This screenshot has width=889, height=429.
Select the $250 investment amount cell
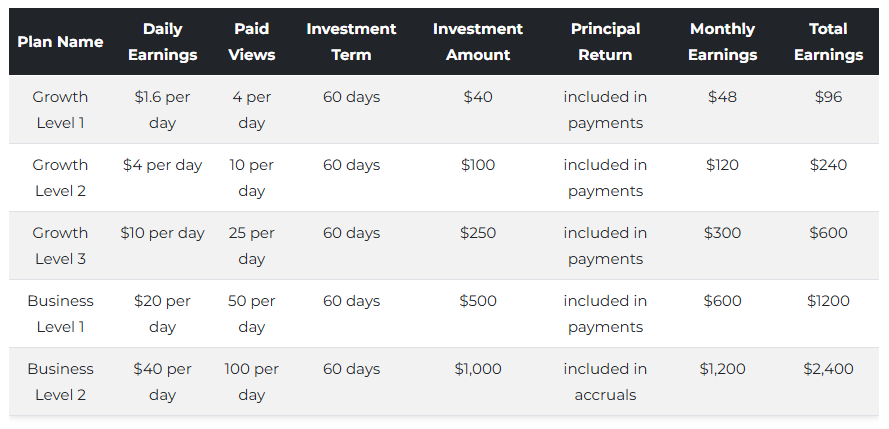478,233
